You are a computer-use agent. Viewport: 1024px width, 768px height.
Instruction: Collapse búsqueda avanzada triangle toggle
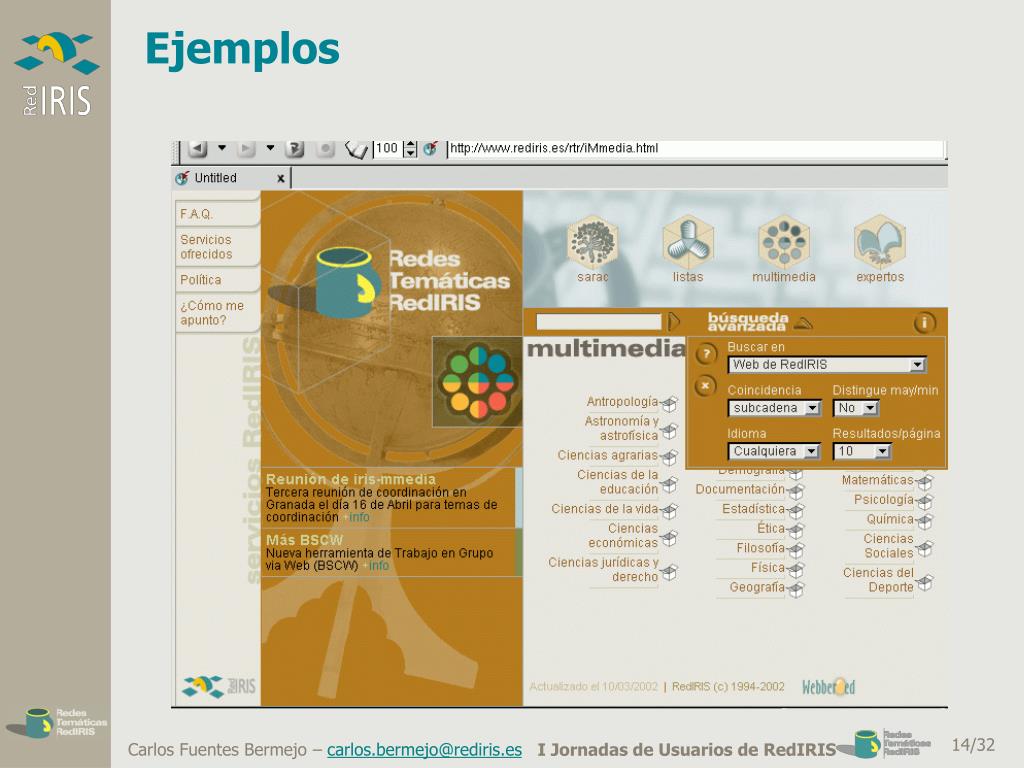[804, 323]
